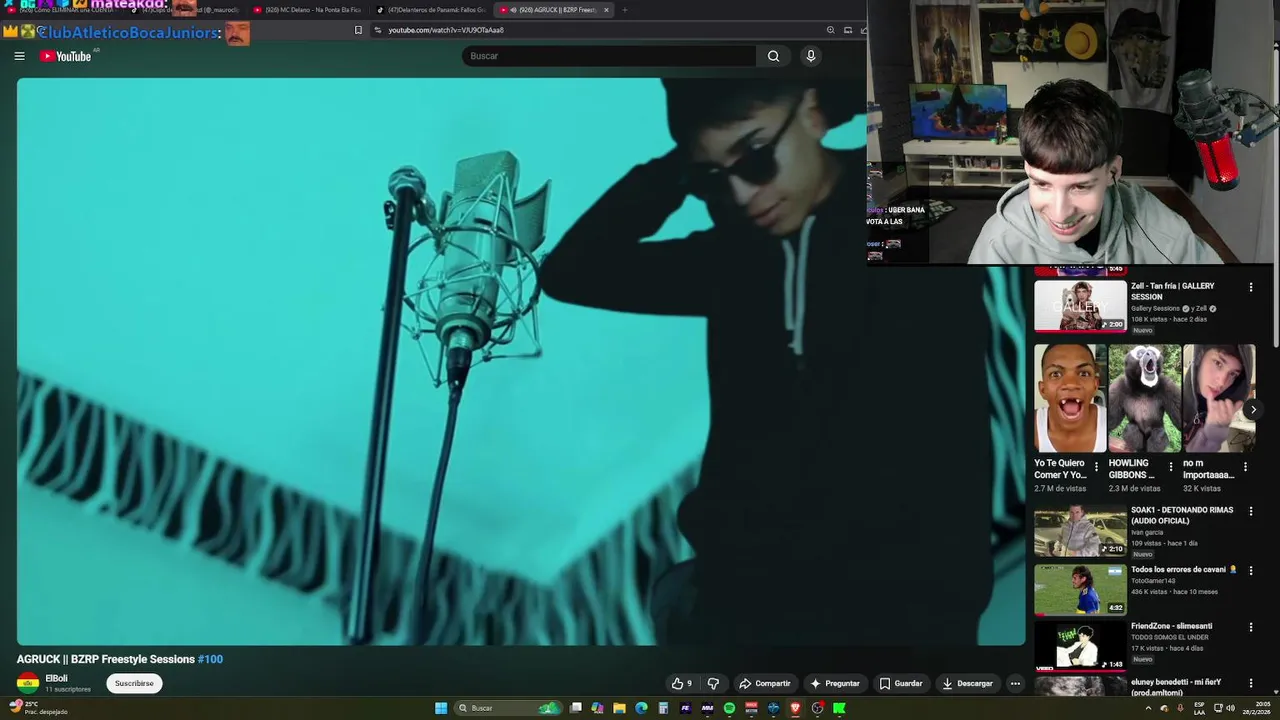Save the video with Guardar
1280x720 pixels.
(x=901, y=684)
